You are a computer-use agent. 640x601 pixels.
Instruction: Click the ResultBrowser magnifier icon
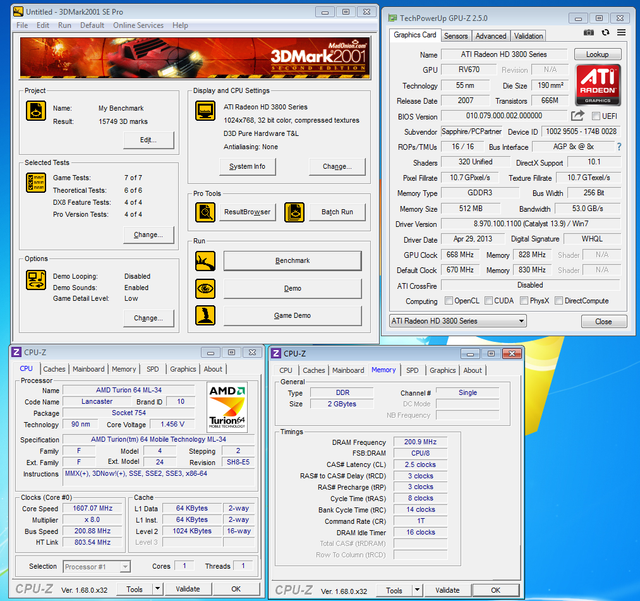coord(205,212)
